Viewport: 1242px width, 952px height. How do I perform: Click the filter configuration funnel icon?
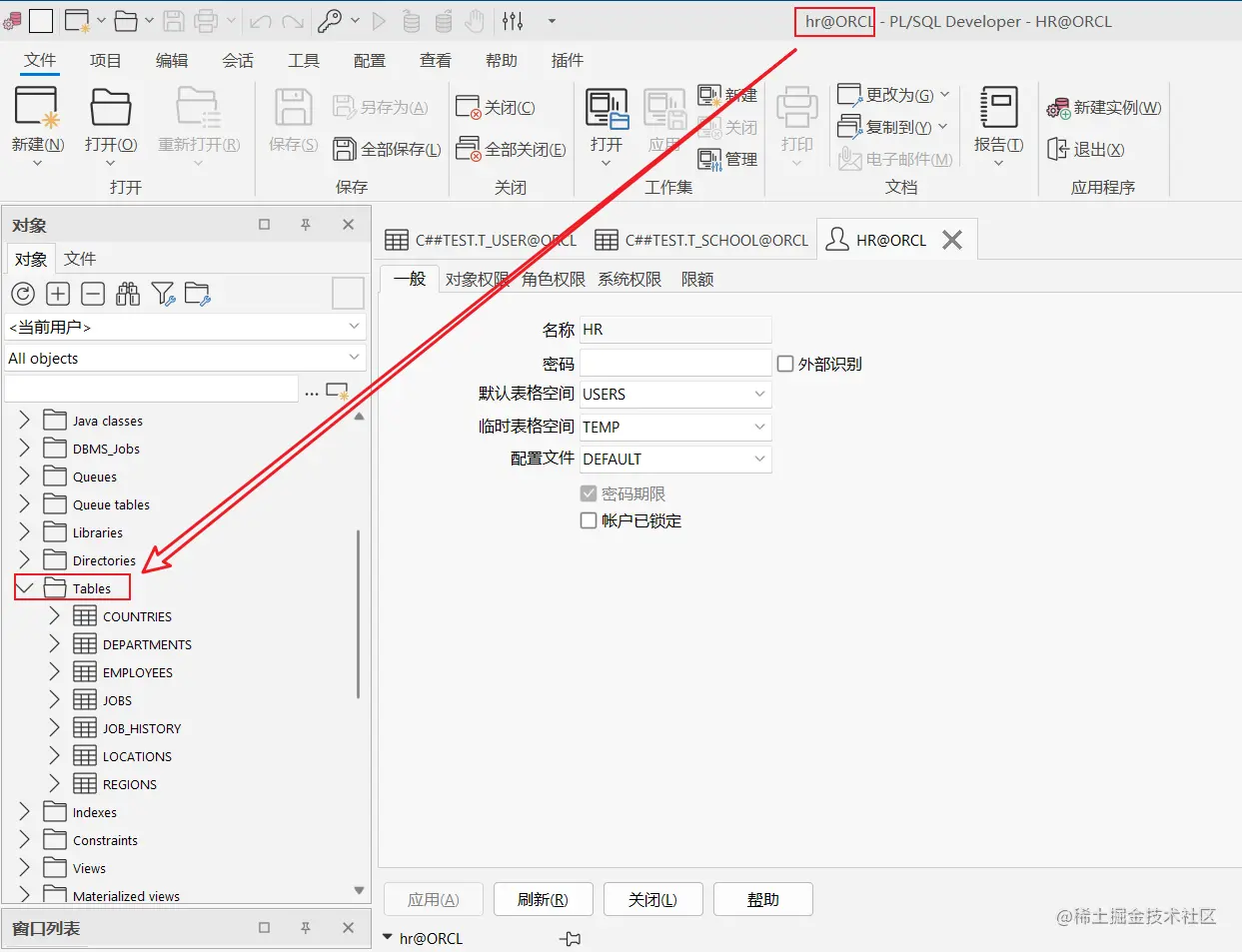(x=163, y=294)
